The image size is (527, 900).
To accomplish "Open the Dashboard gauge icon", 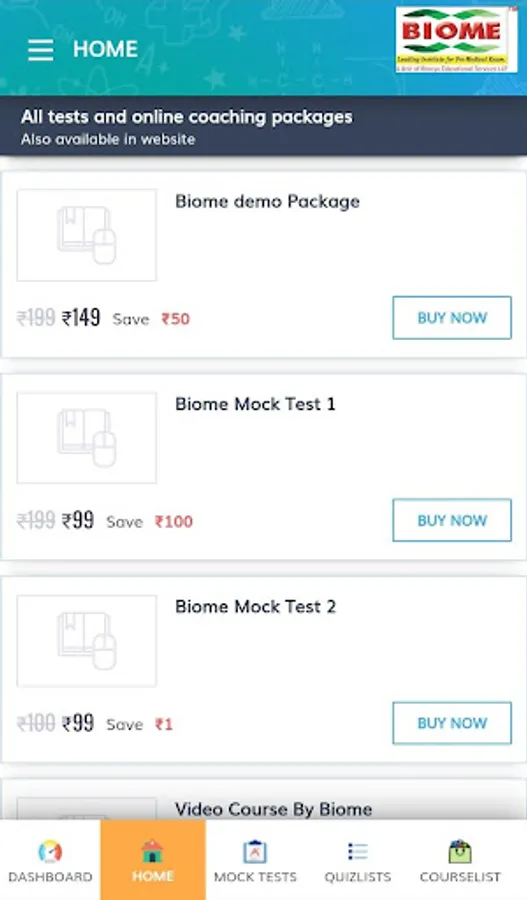I will (x=51, y=851).
